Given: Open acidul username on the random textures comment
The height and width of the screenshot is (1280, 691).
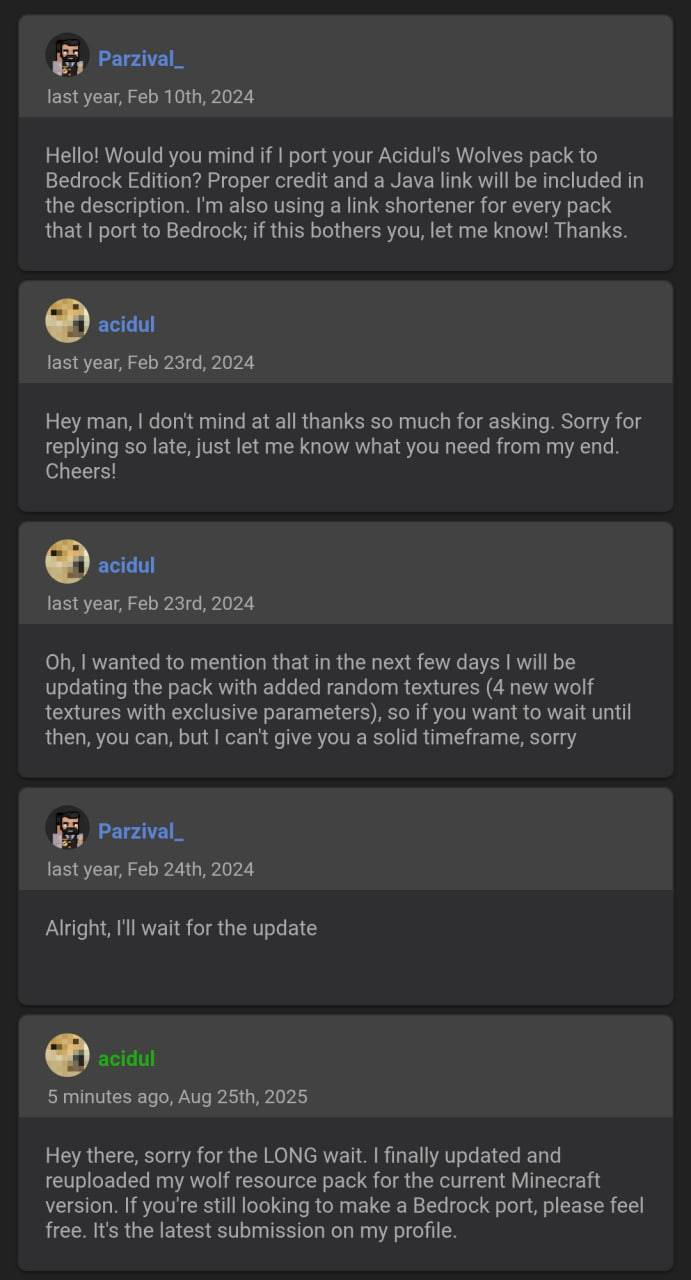Looking at the screenshot, I should click(x=126, y=565).
